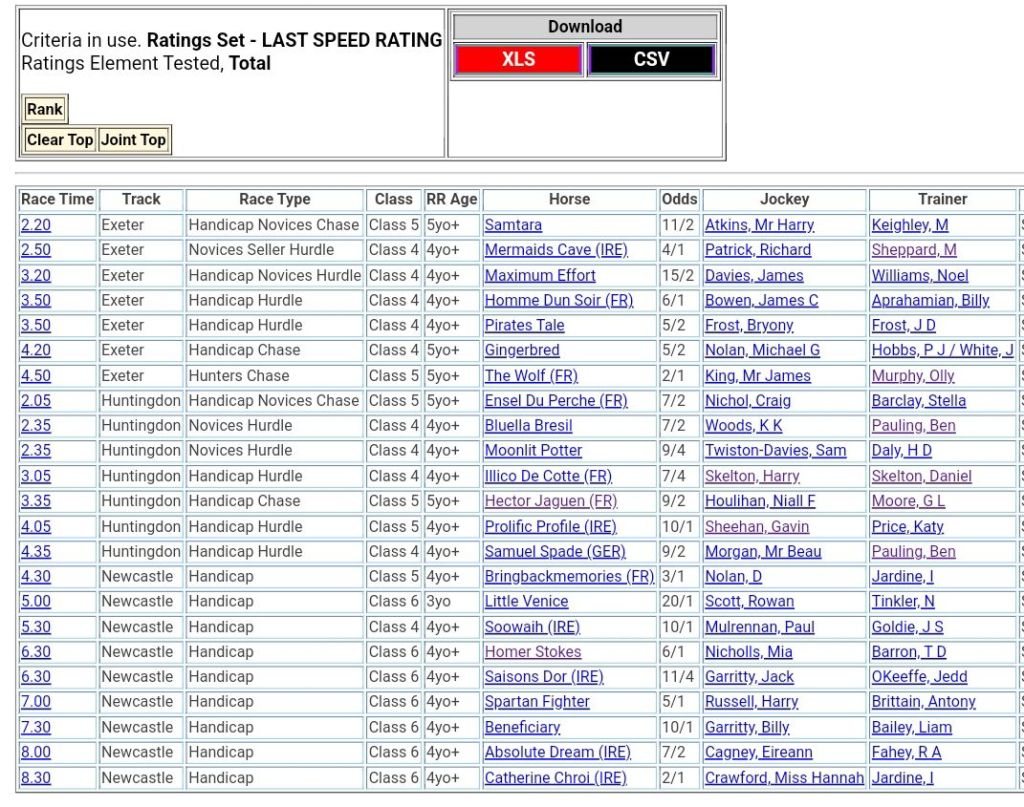Click the Horse column header
The image size is (1024, 807).
click(569, 199)
